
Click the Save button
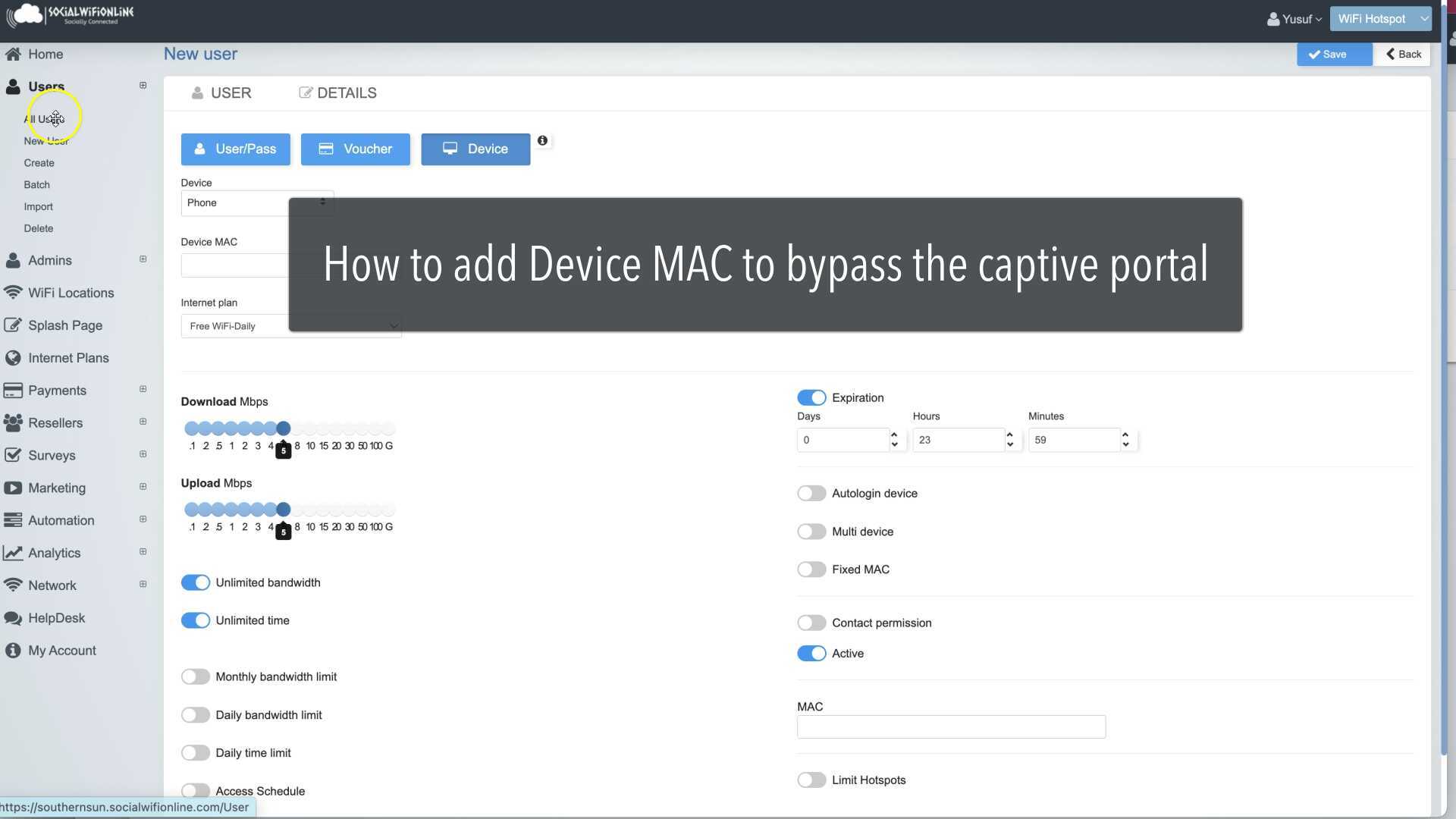pyautogui.click(x=1333, y=55)
